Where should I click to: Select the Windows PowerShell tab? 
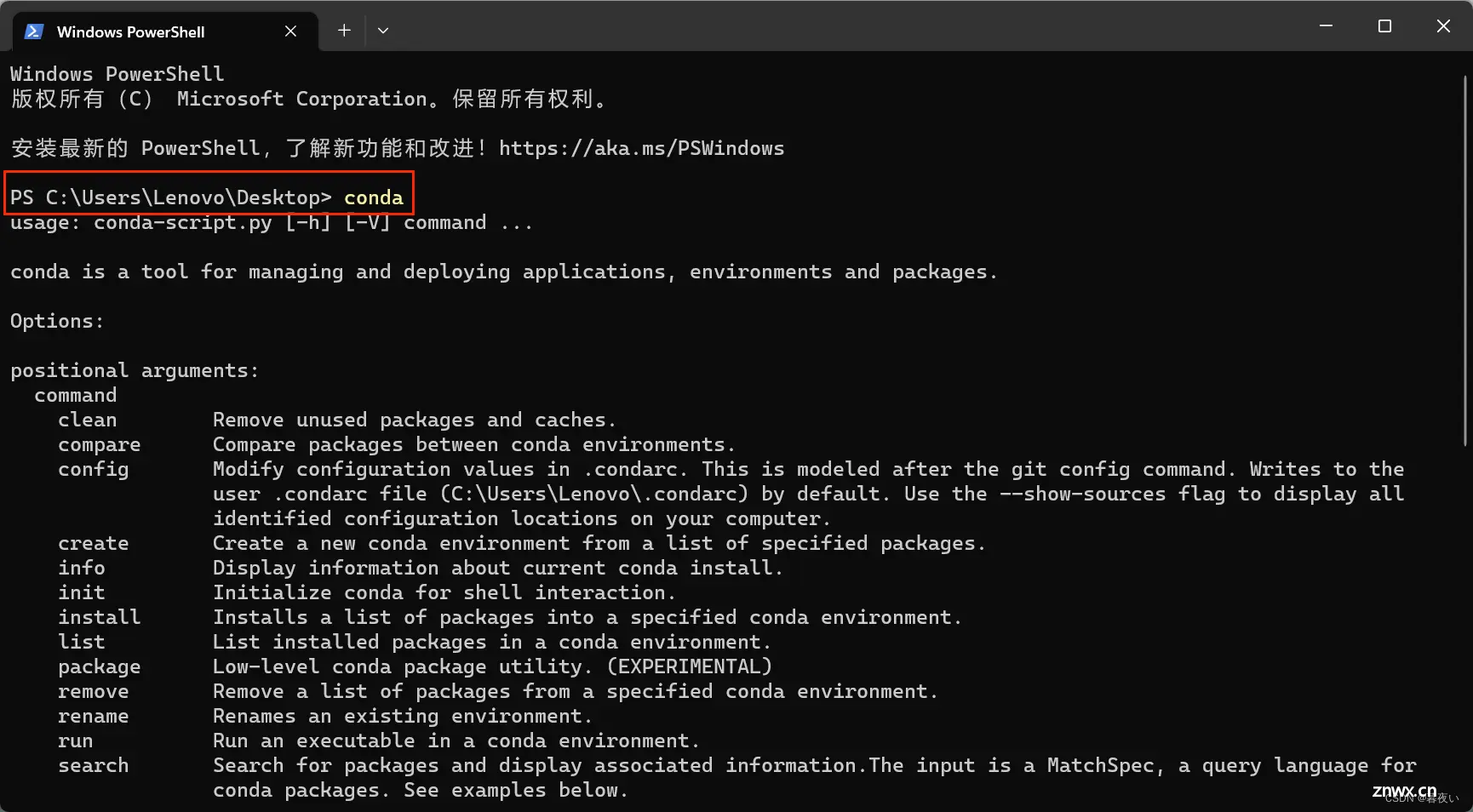click(166, 31)
